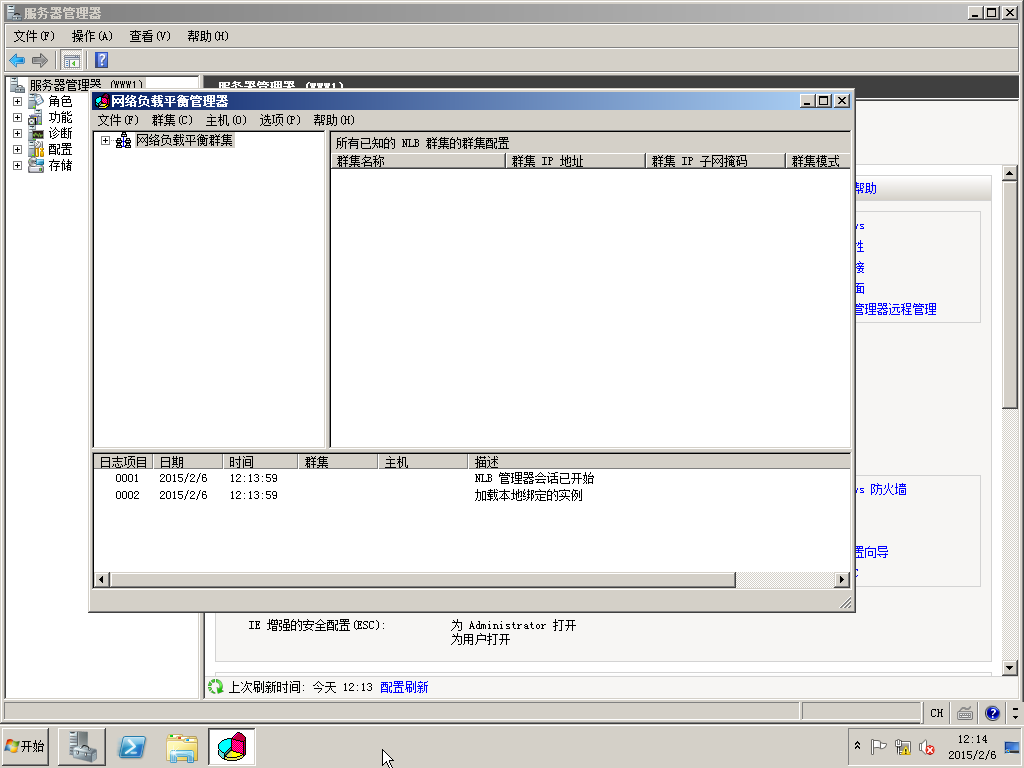Viewport: 1024px width, 768px height.
Task: Open 帮助(H) menu in NLB manager
Action: tap(334, 120)
